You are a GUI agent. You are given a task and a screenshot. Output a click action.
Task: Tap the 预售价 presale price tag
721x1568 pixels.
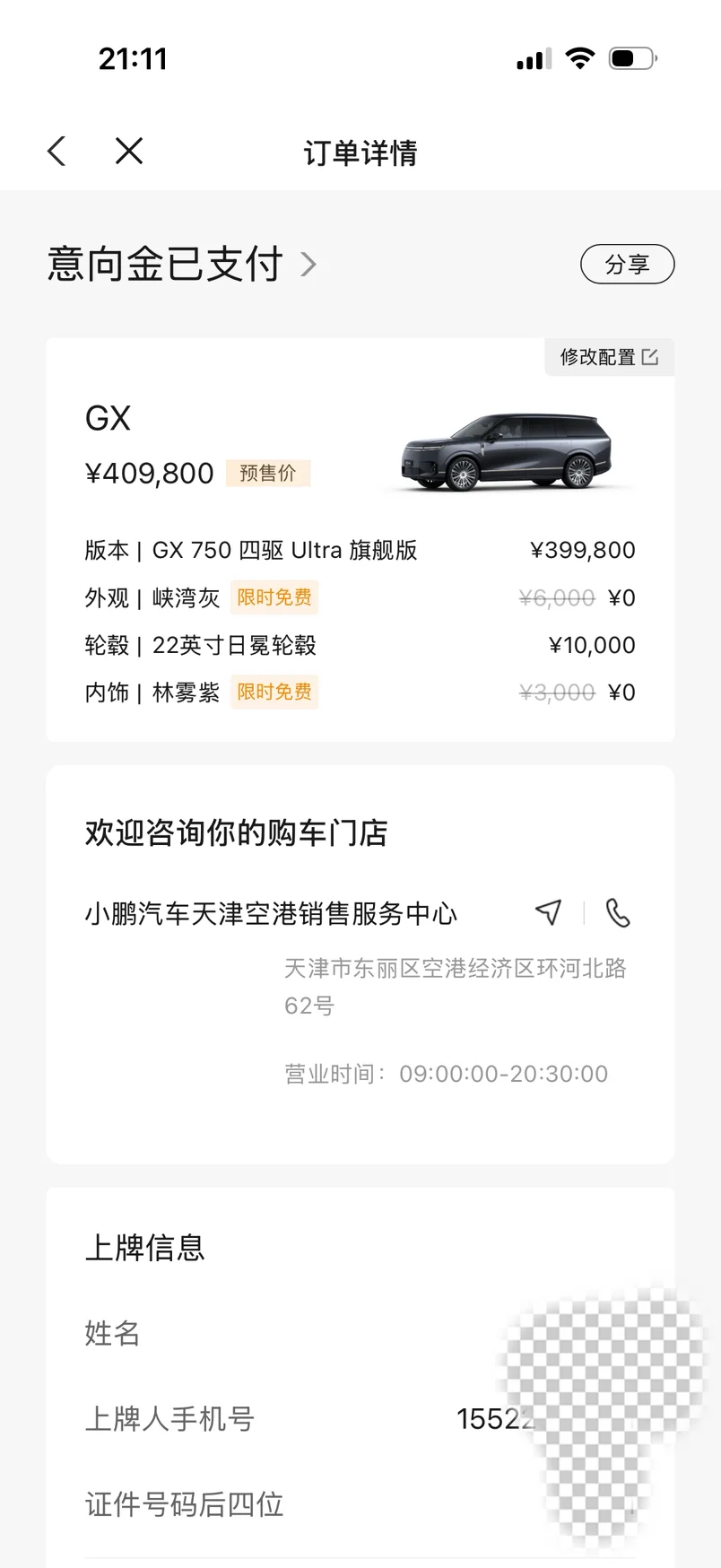pyautogui.click(x=267, y=473)
